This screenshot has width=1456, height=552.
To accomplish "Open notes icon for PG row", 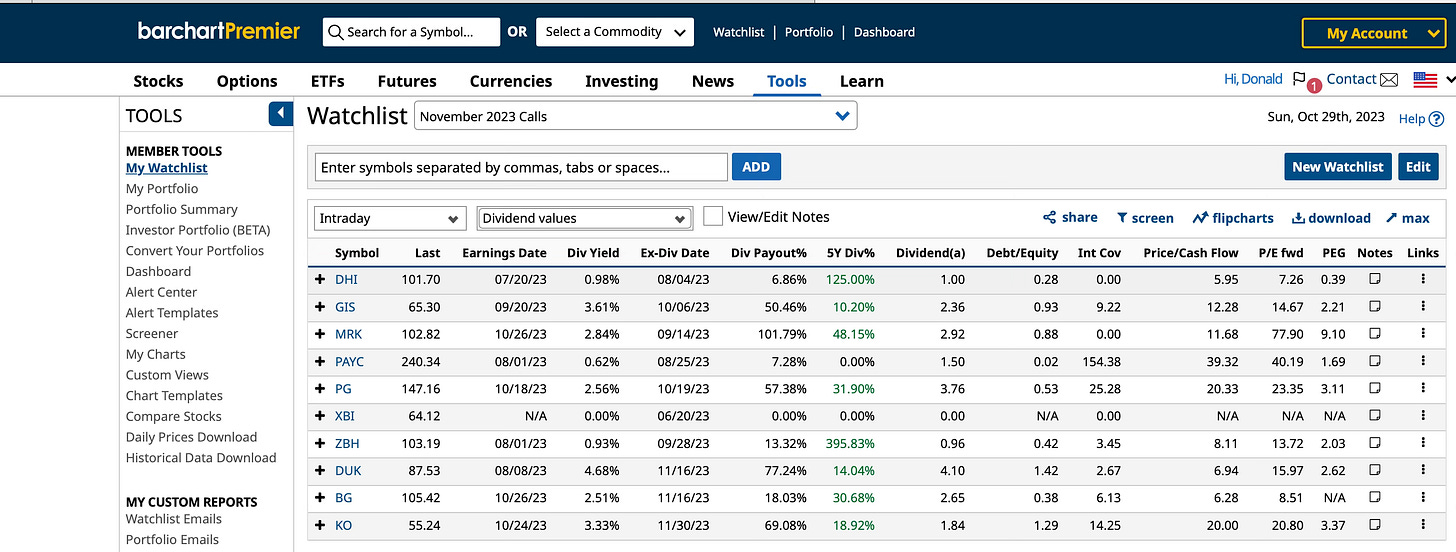I will [x=1374, y=389].
